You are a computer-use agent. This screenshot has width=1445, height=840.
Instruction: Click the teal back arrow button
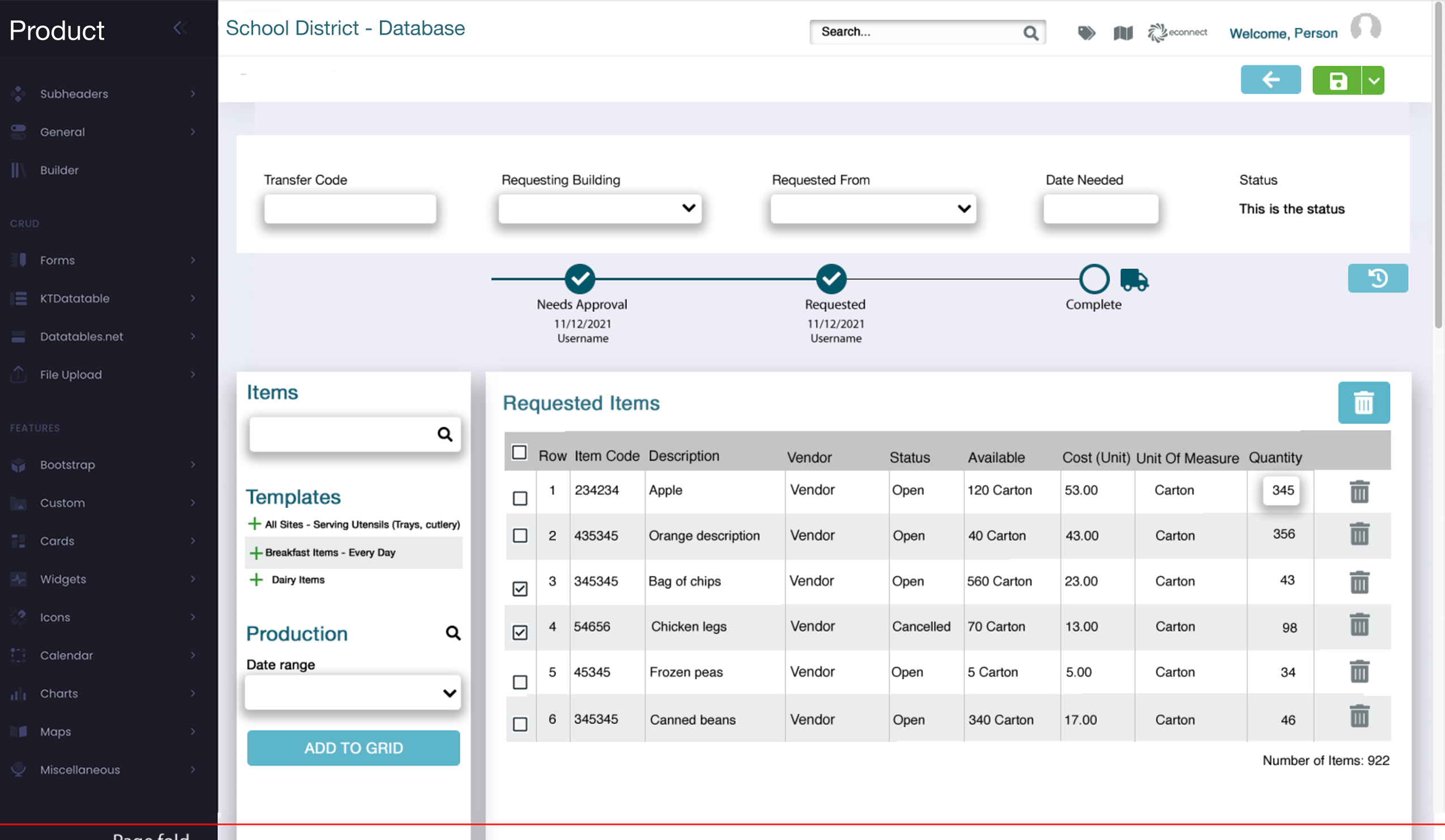(1271, 80)
